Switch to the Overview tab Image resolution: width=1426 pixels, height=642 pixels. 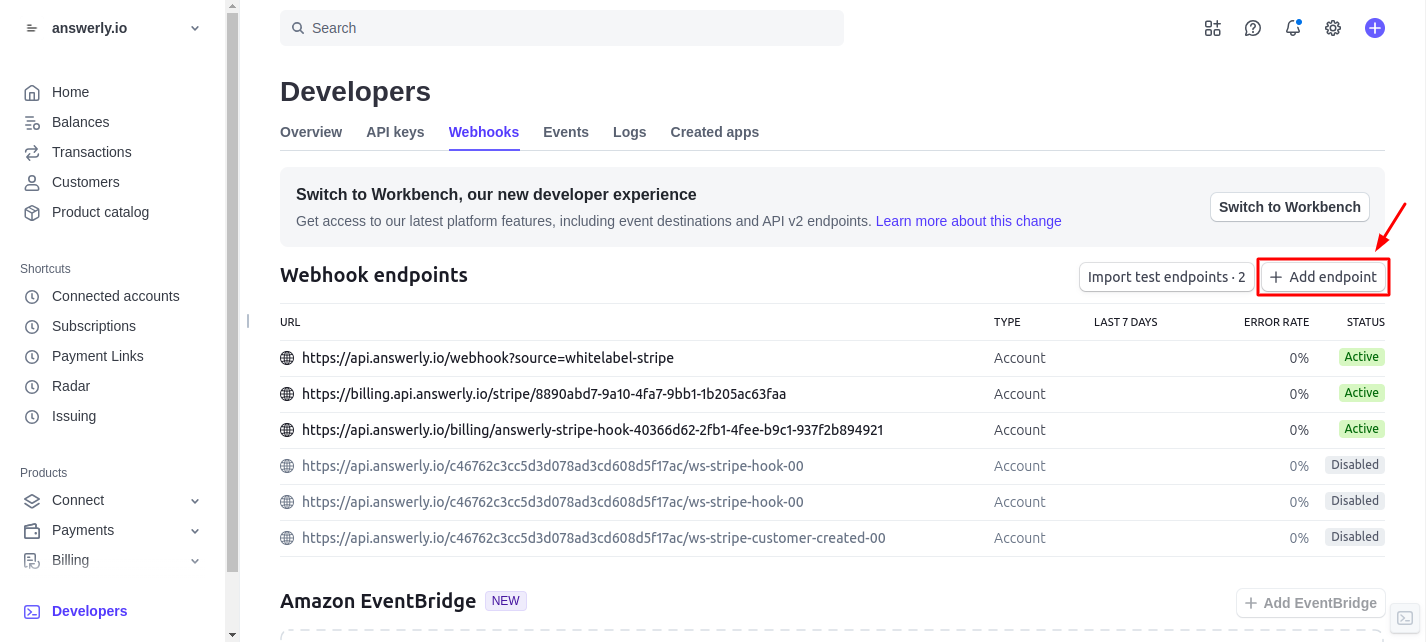(311, 132)
